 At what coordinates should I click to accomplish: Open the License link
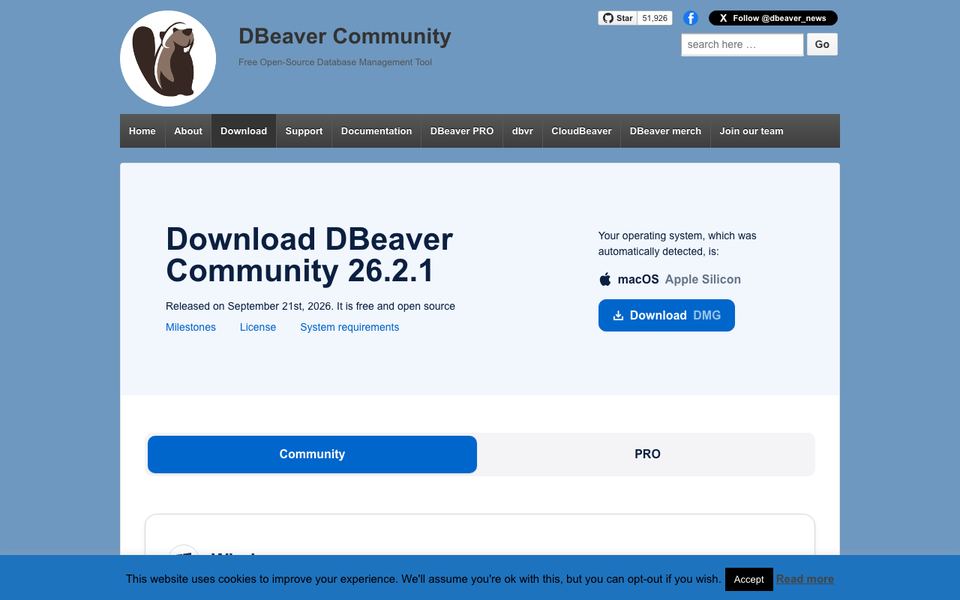pos(258,327)
